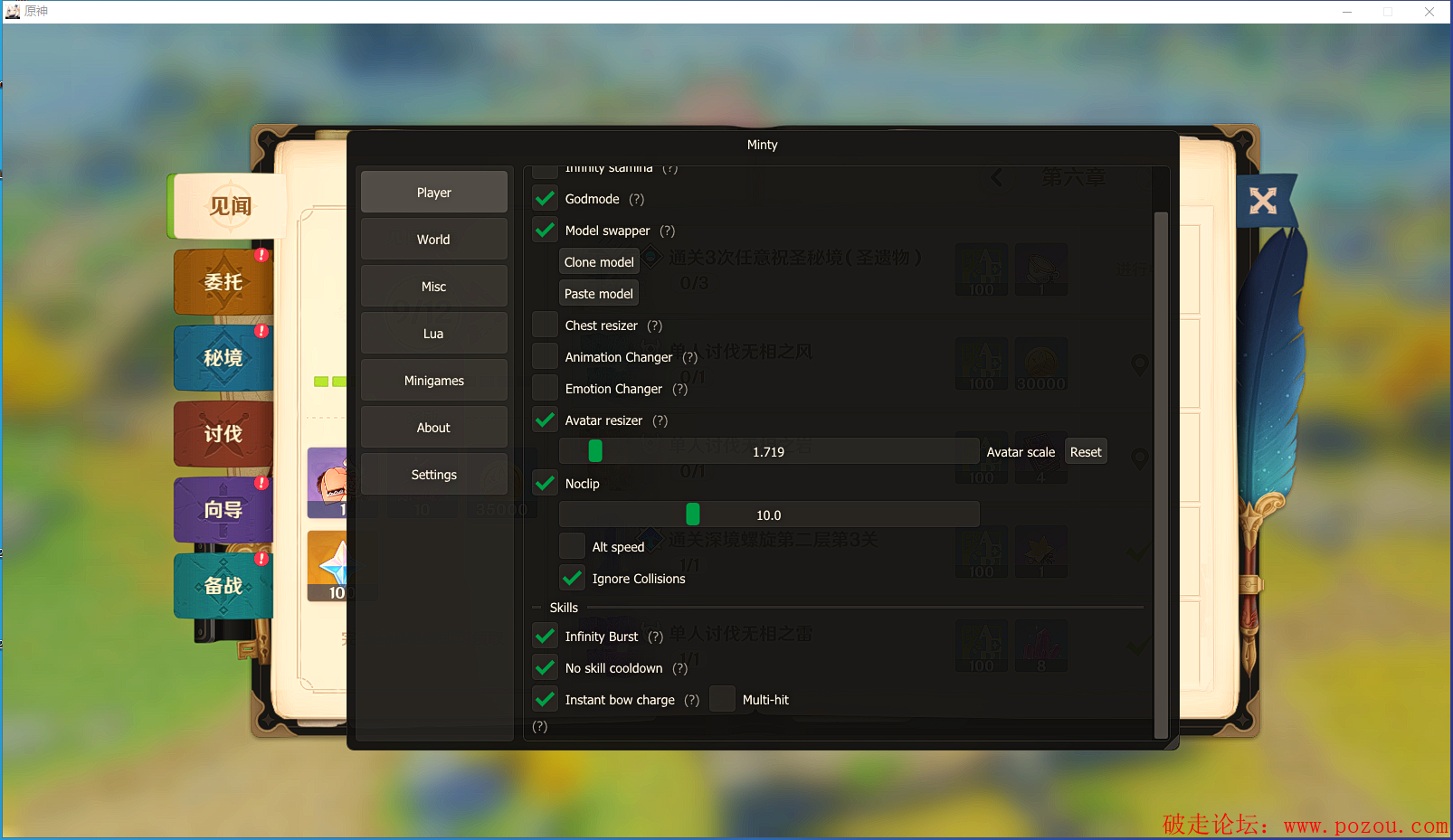Click the Paste model button
The height and width of the screenshot is (840, 1453).
tap(599, 294)
